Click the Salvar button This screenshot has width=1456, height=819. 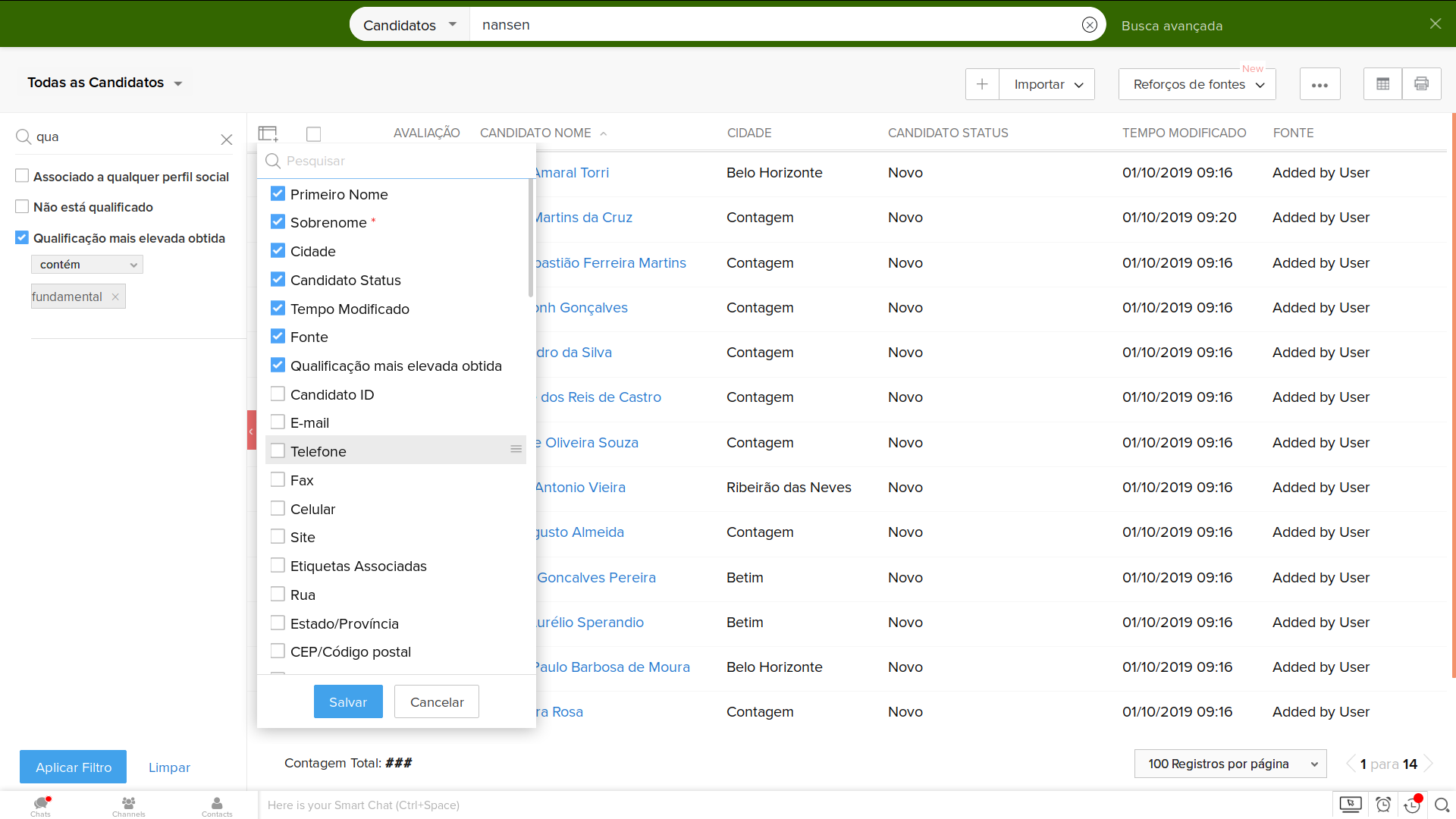348,702
